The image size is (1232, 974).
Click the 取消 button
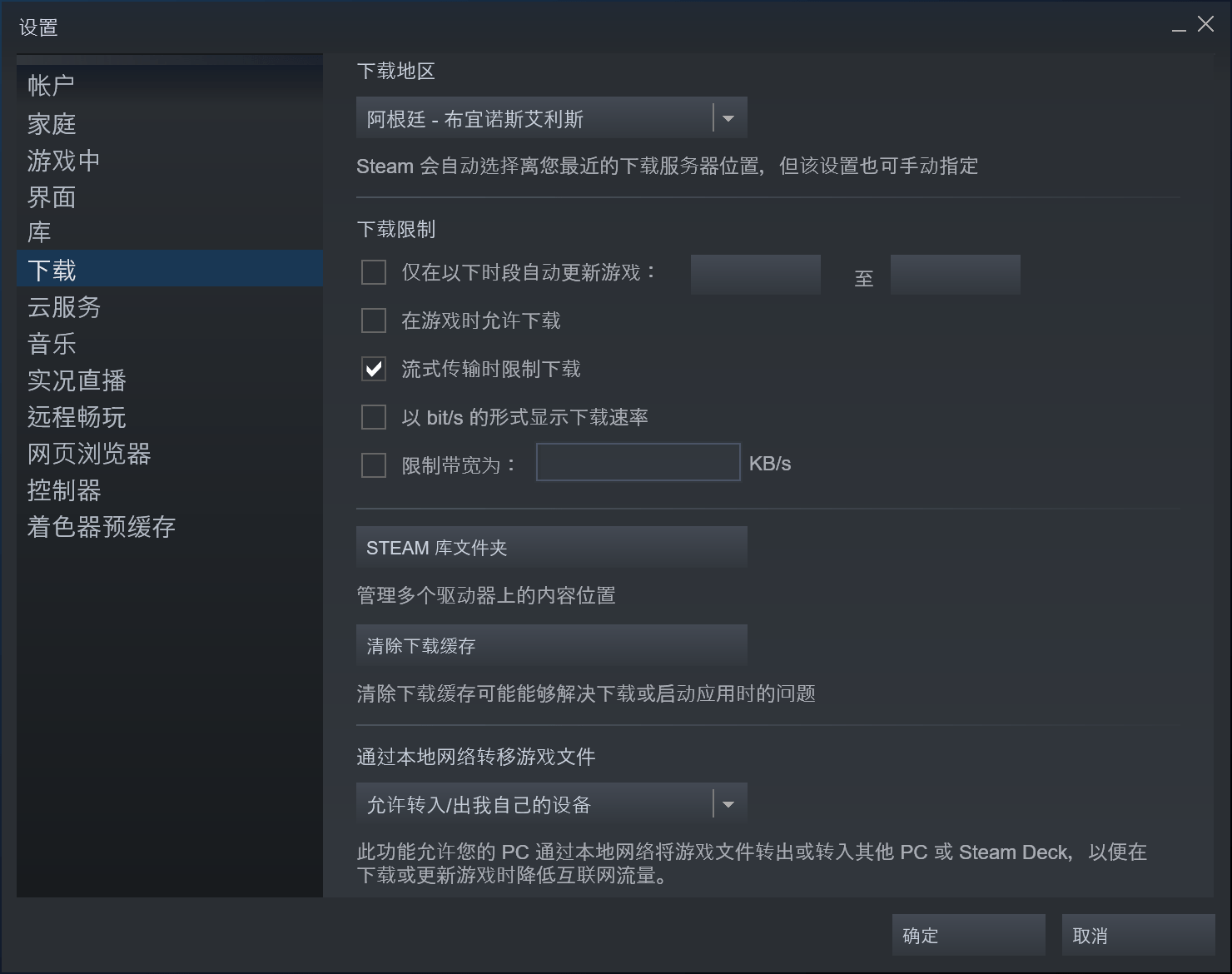[1139, 935]
